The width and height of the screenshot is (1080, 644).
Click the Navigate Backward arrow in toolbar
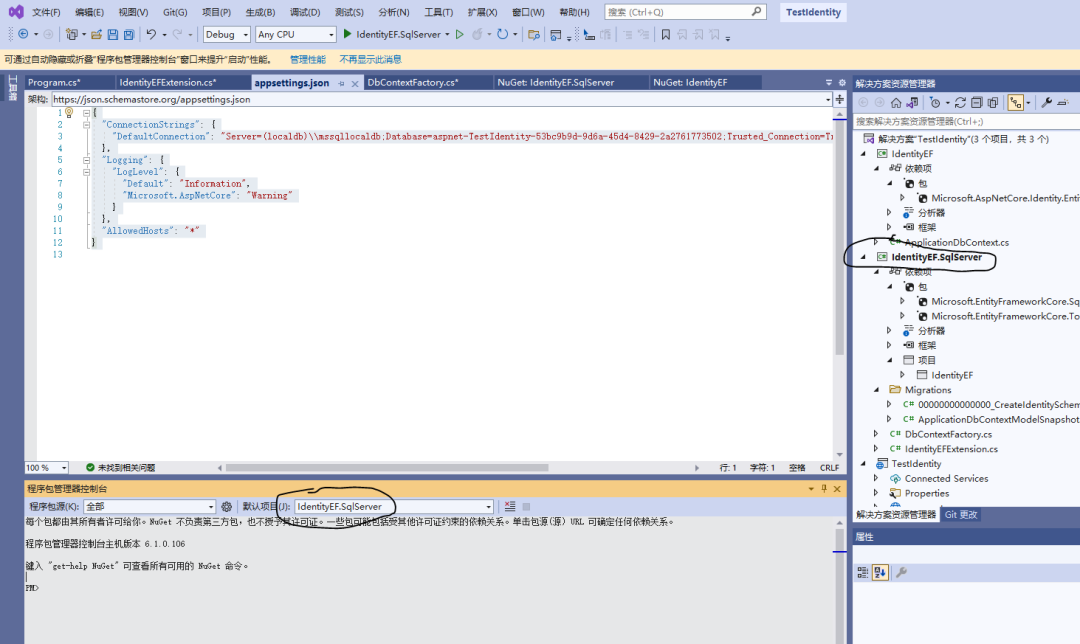point(23,34)
